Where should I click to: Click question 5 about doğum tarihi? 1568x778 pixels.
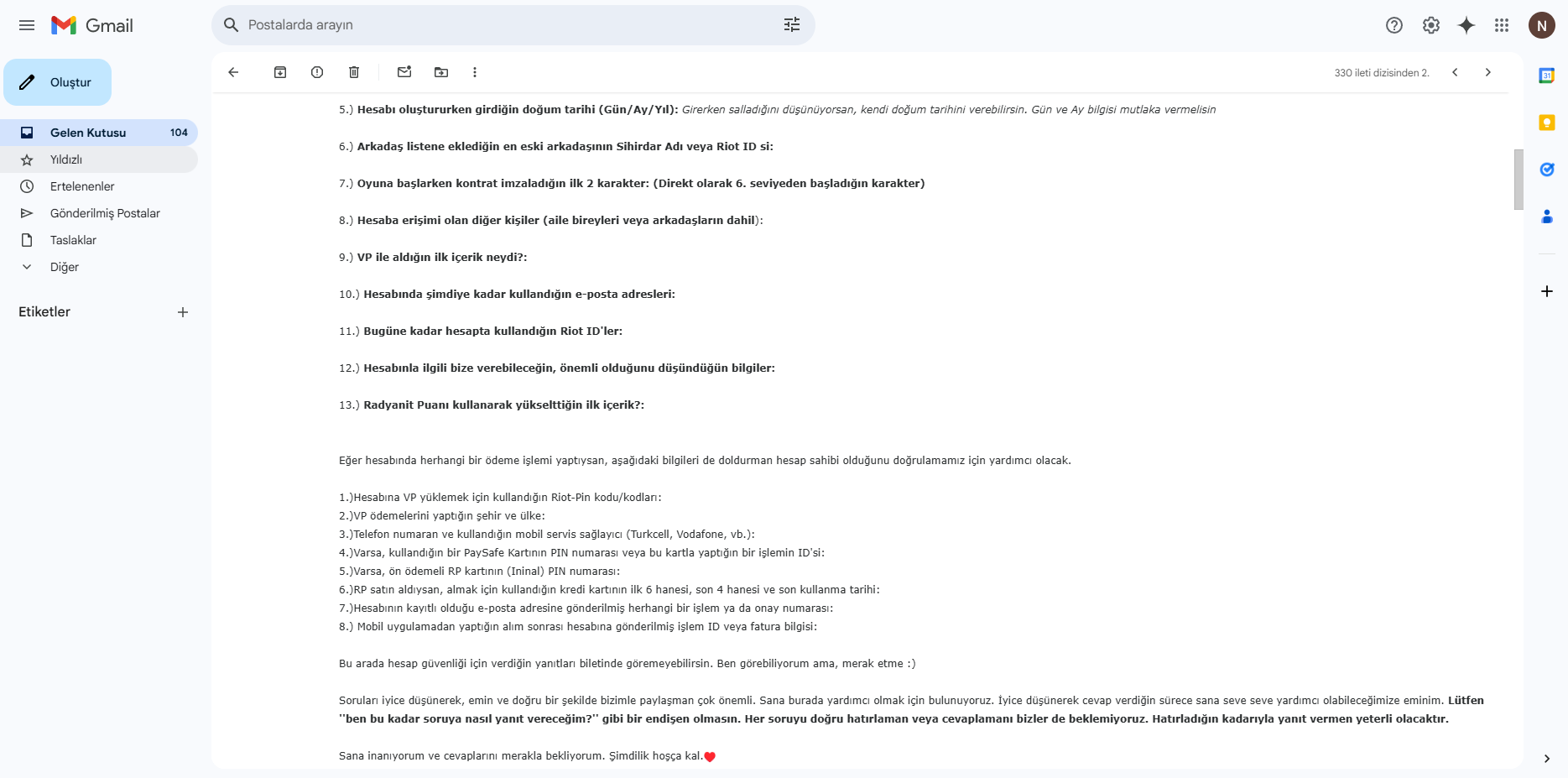click(x=777, y=110)
